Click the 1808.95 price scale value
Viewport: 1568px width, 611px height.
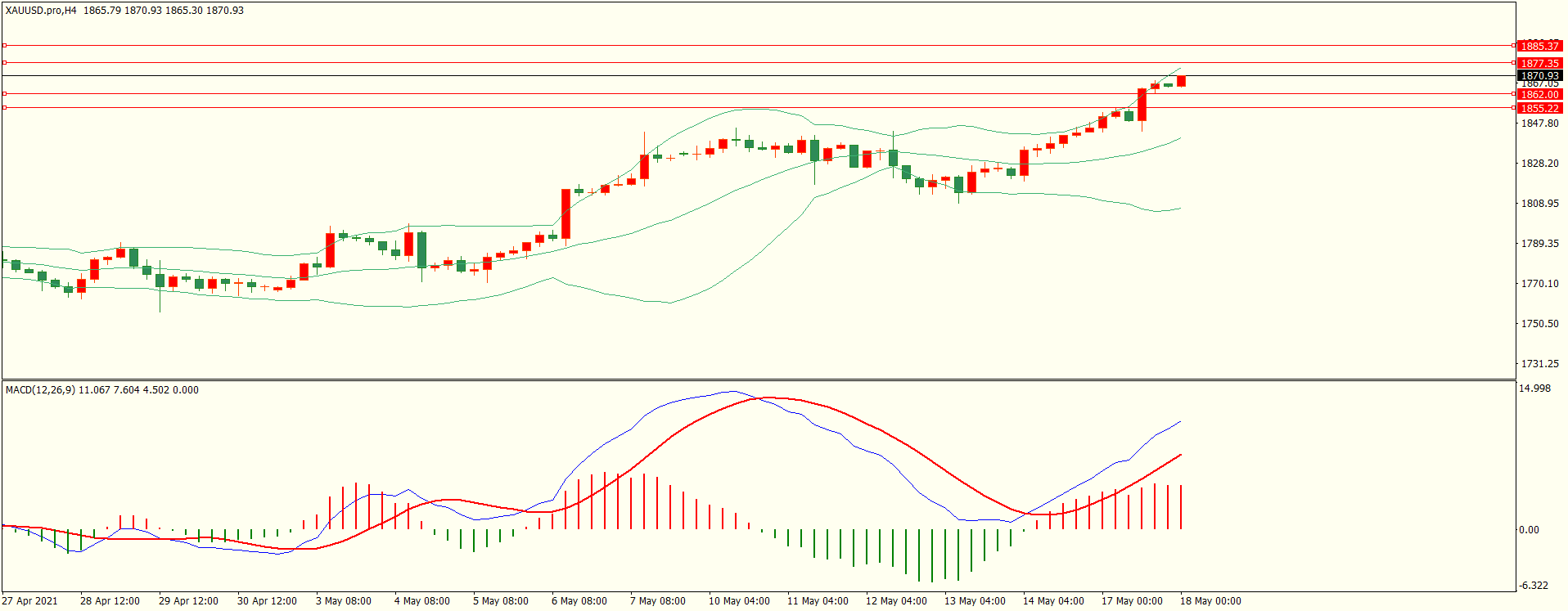(x=1539, y=204)
